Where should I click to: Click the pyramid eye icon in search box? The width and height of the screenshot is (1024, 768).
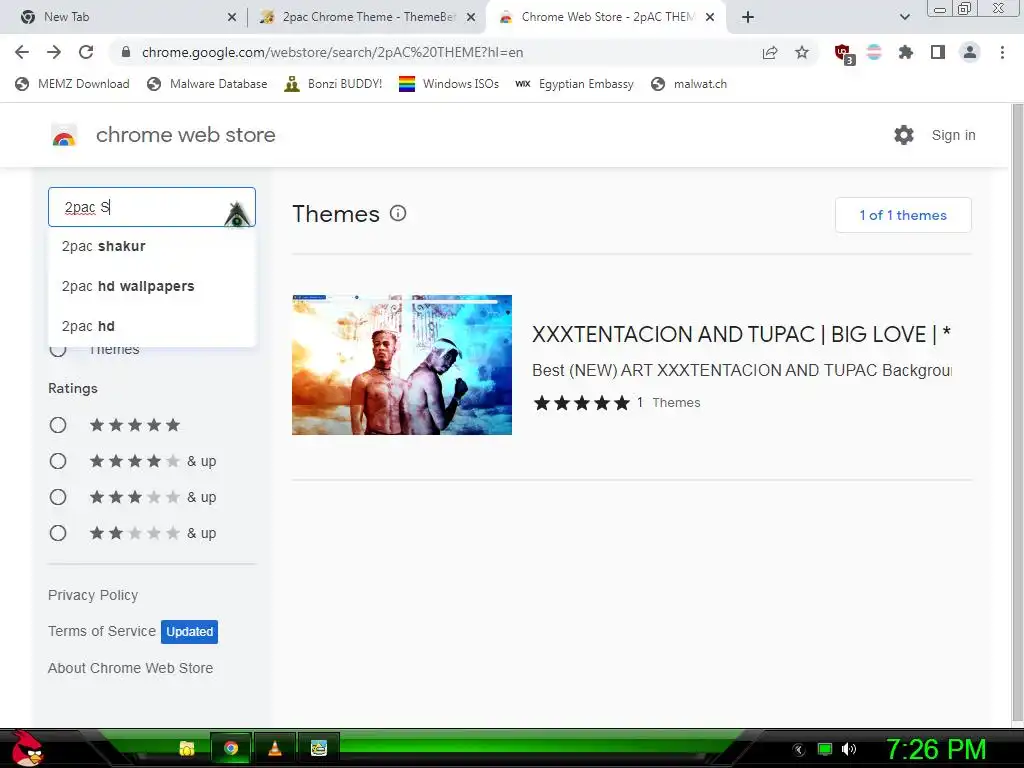click(236, 214)
